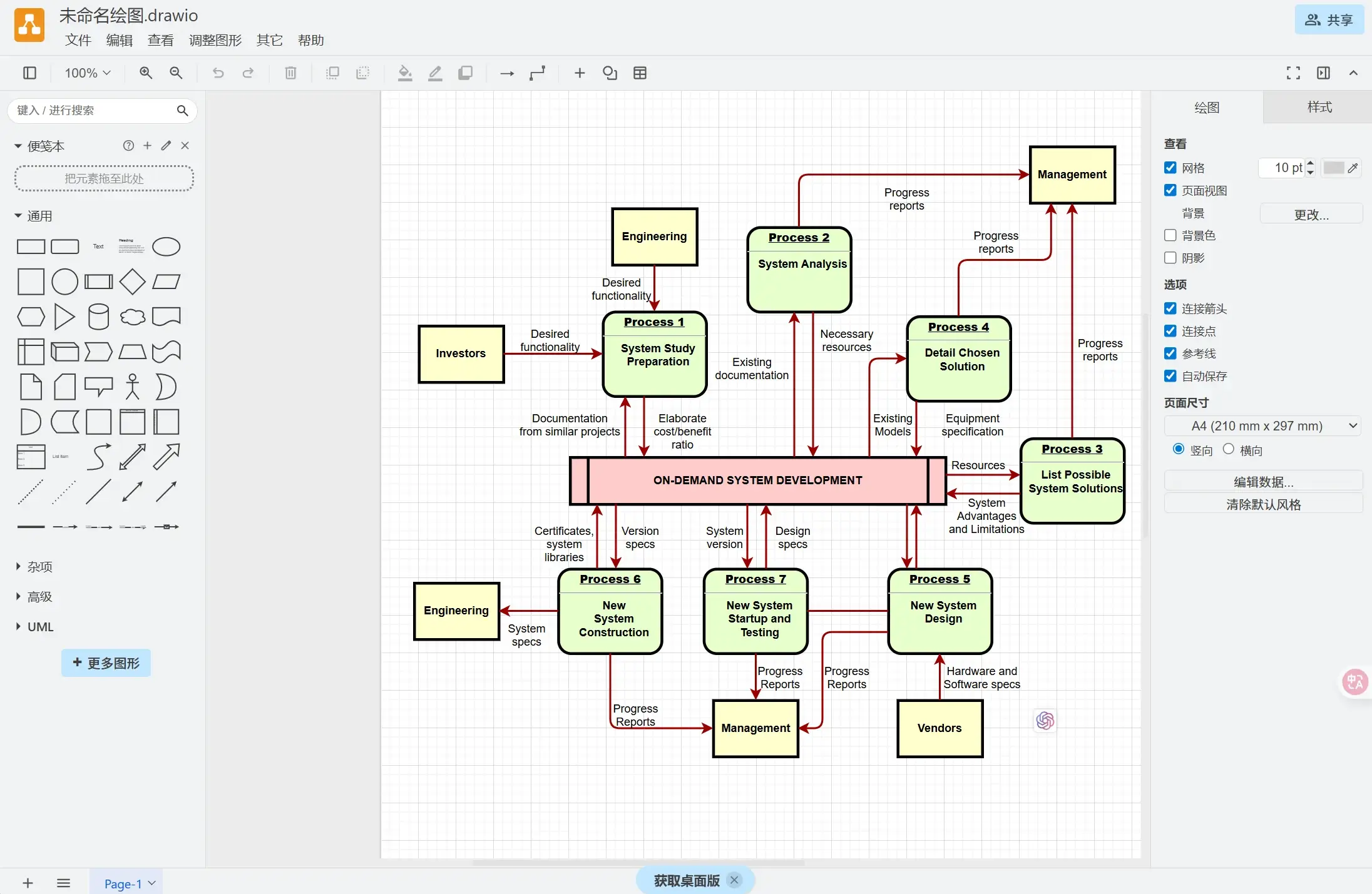The width and height of the screenshot is (1372, 894).
Task: Click the 编辑数据... button
Action: point(1263,481)
